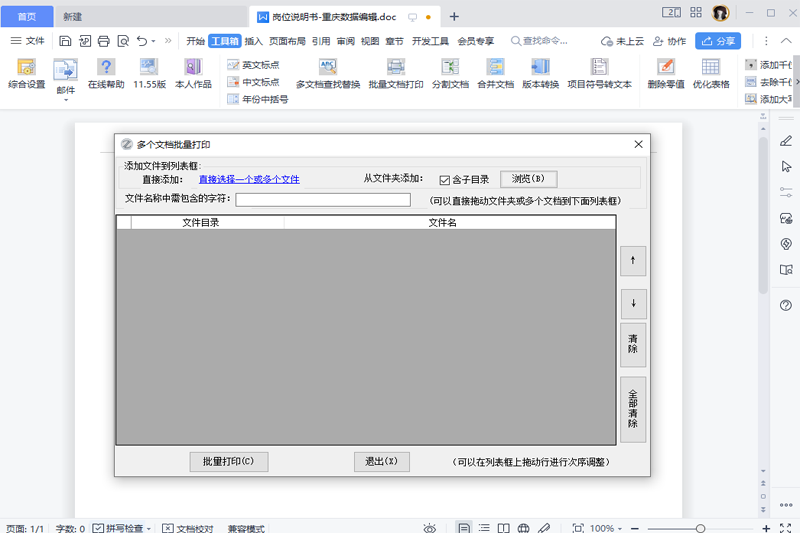Click the 优化表格 icon
Viewport: 800px width, 533px height.
tap(710, 68)
